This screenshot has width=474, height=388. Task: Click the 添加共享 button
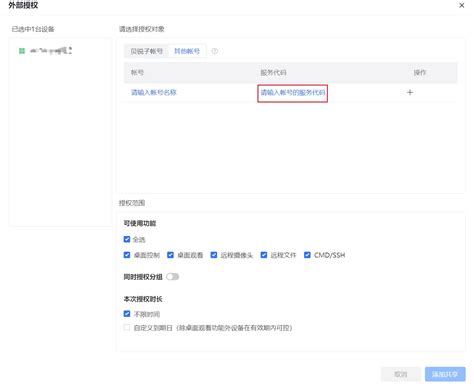[x=445, y=374]
